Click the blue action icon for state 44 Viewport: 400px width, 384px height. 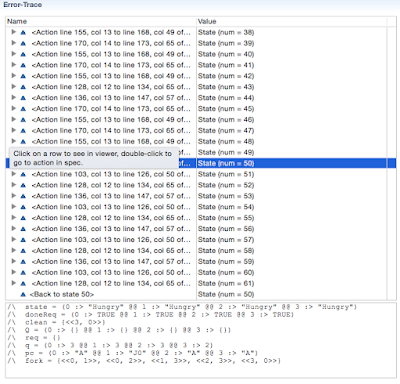click(x=23, y=98)
